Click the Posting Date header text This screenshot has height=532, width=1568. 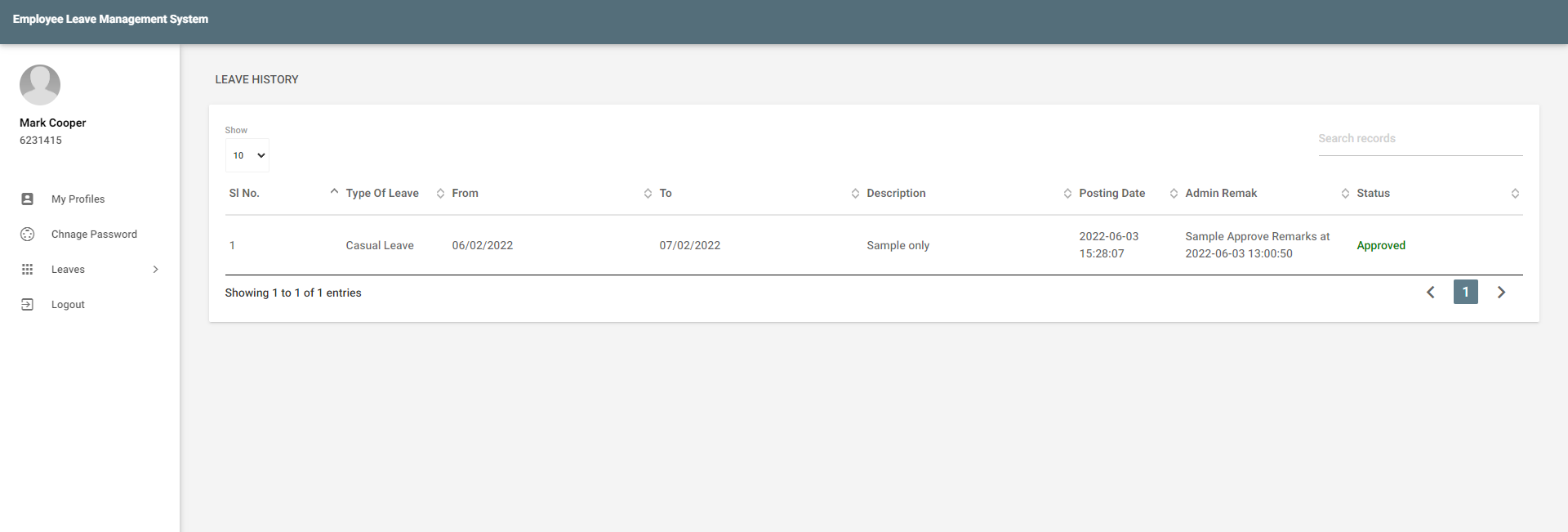point(1112,193)
